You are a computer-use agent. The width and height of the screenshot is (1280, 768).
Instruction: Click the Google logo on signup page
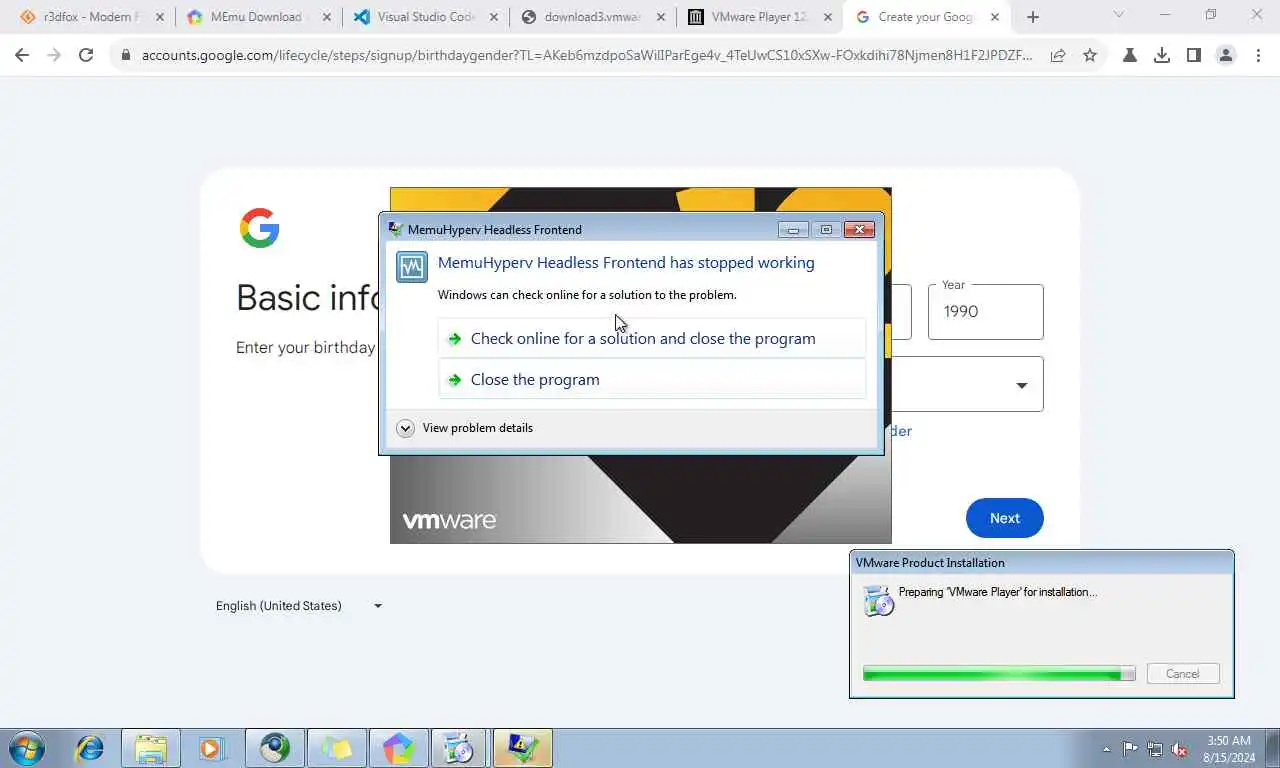pos(259,229)
